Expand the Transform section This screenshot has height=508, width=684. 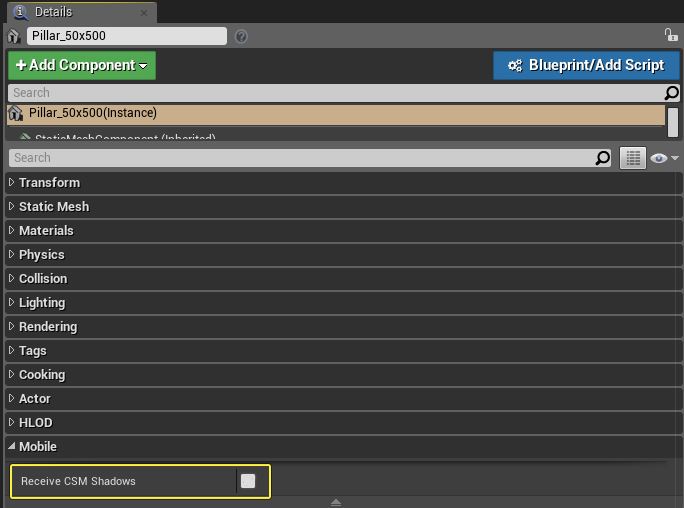tap(49, 183)
